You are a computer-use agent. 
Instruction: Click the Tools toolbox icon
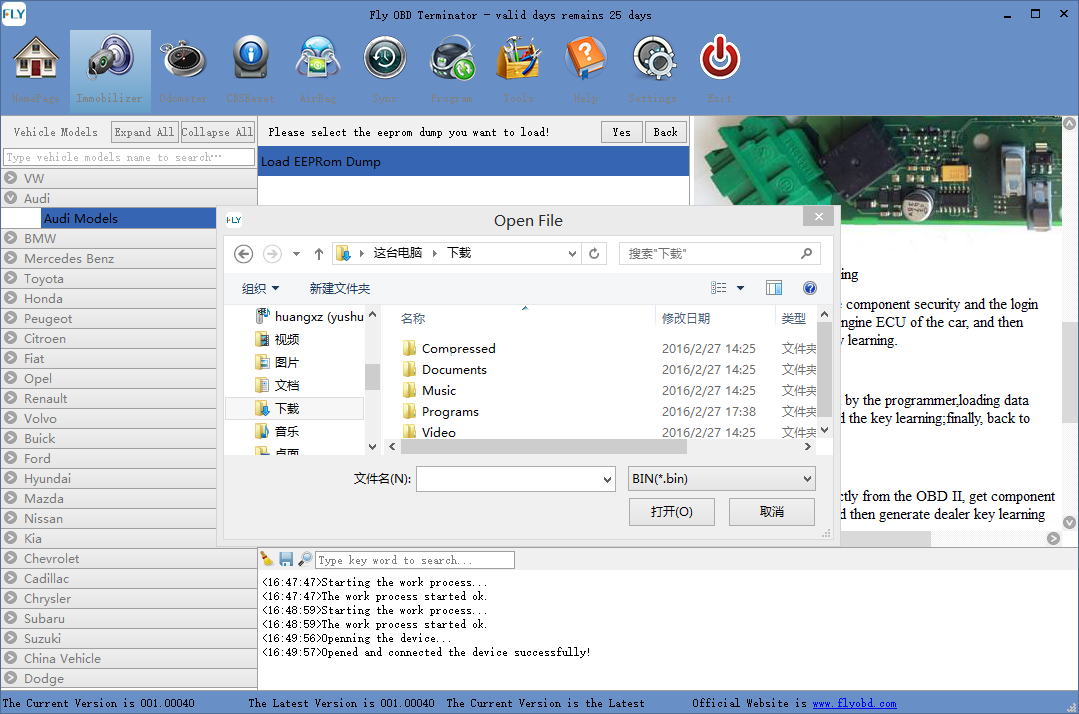[518, 60]
